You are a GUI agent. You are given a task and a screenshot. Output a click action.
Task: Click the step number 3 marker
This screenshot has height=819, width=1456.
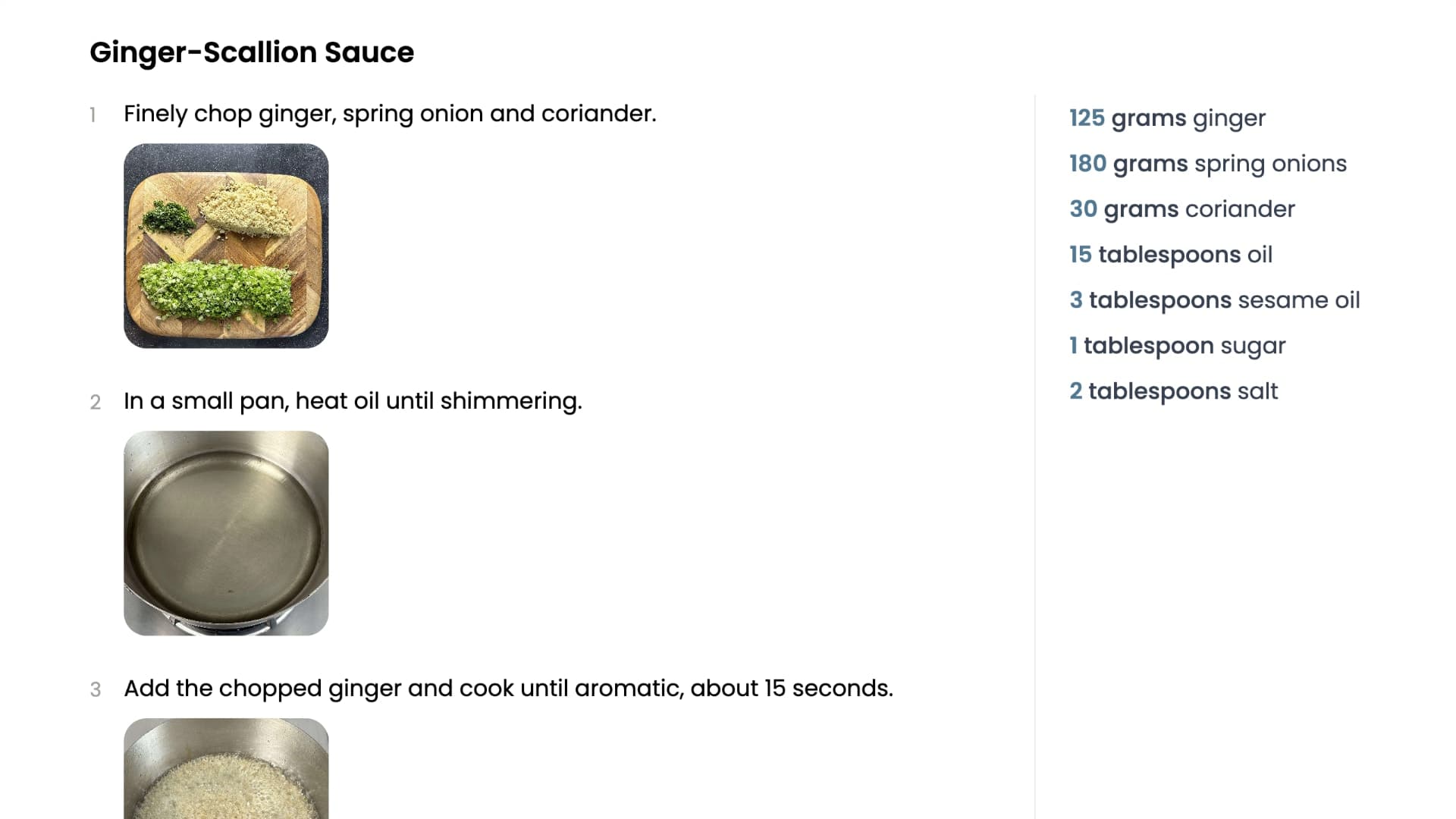click(x=95, y=690)
